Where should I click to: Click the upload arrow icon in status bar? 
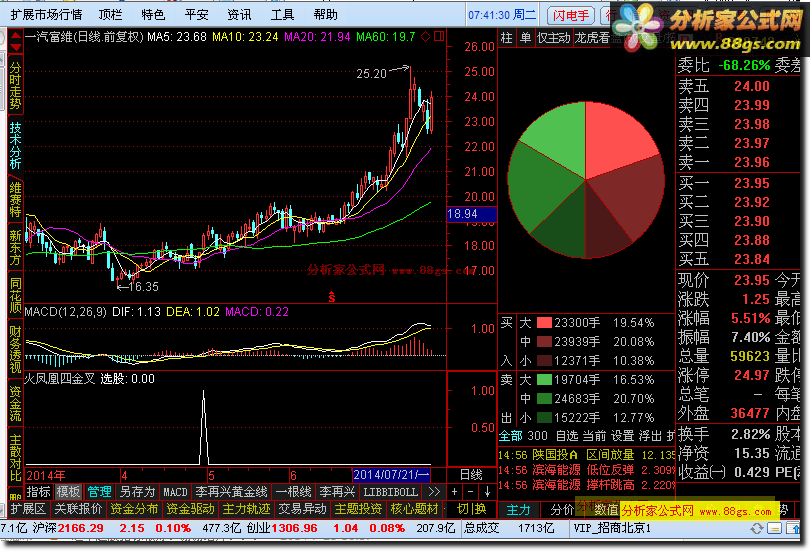click(x=793, y=528)
